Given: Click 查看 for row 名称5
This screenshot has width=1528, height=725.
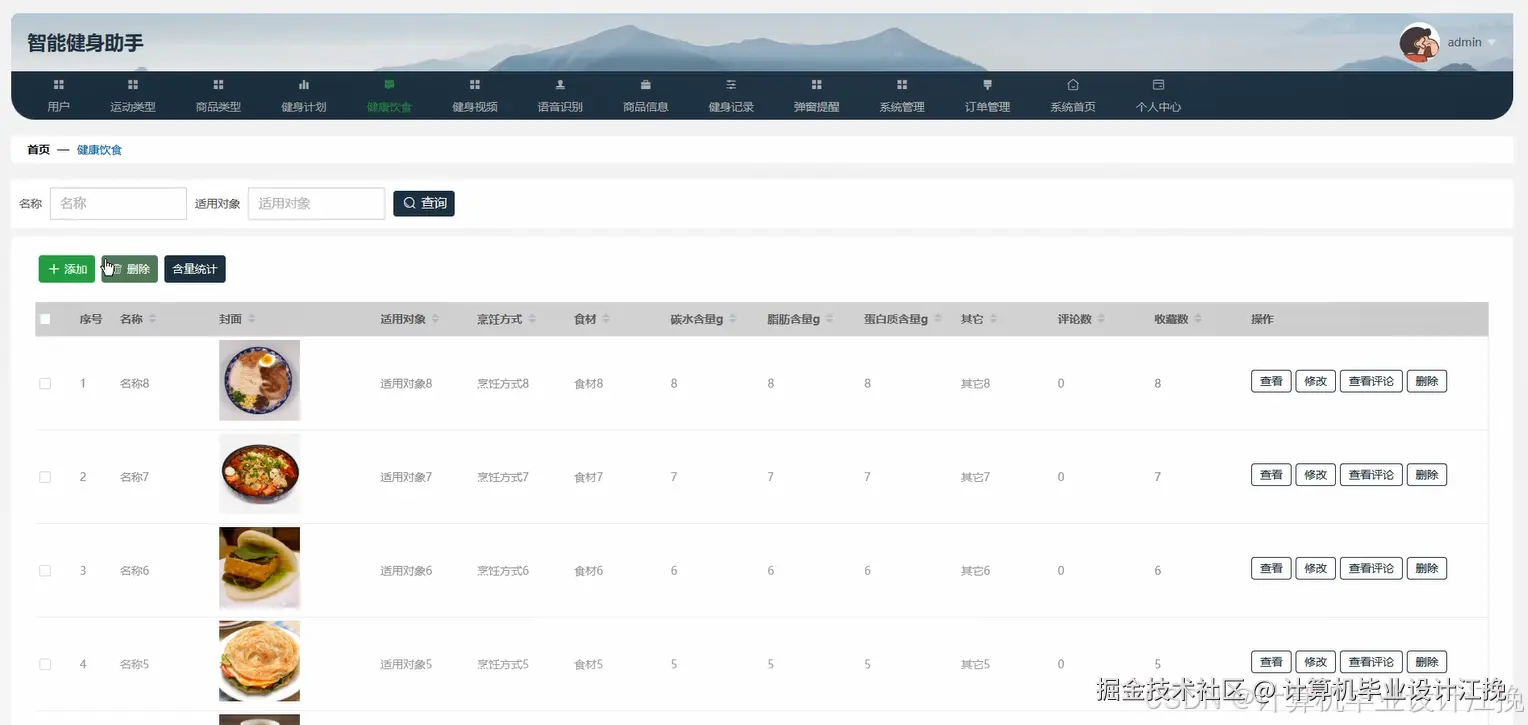Looking at the screenshot, I should pos(1271,662).
